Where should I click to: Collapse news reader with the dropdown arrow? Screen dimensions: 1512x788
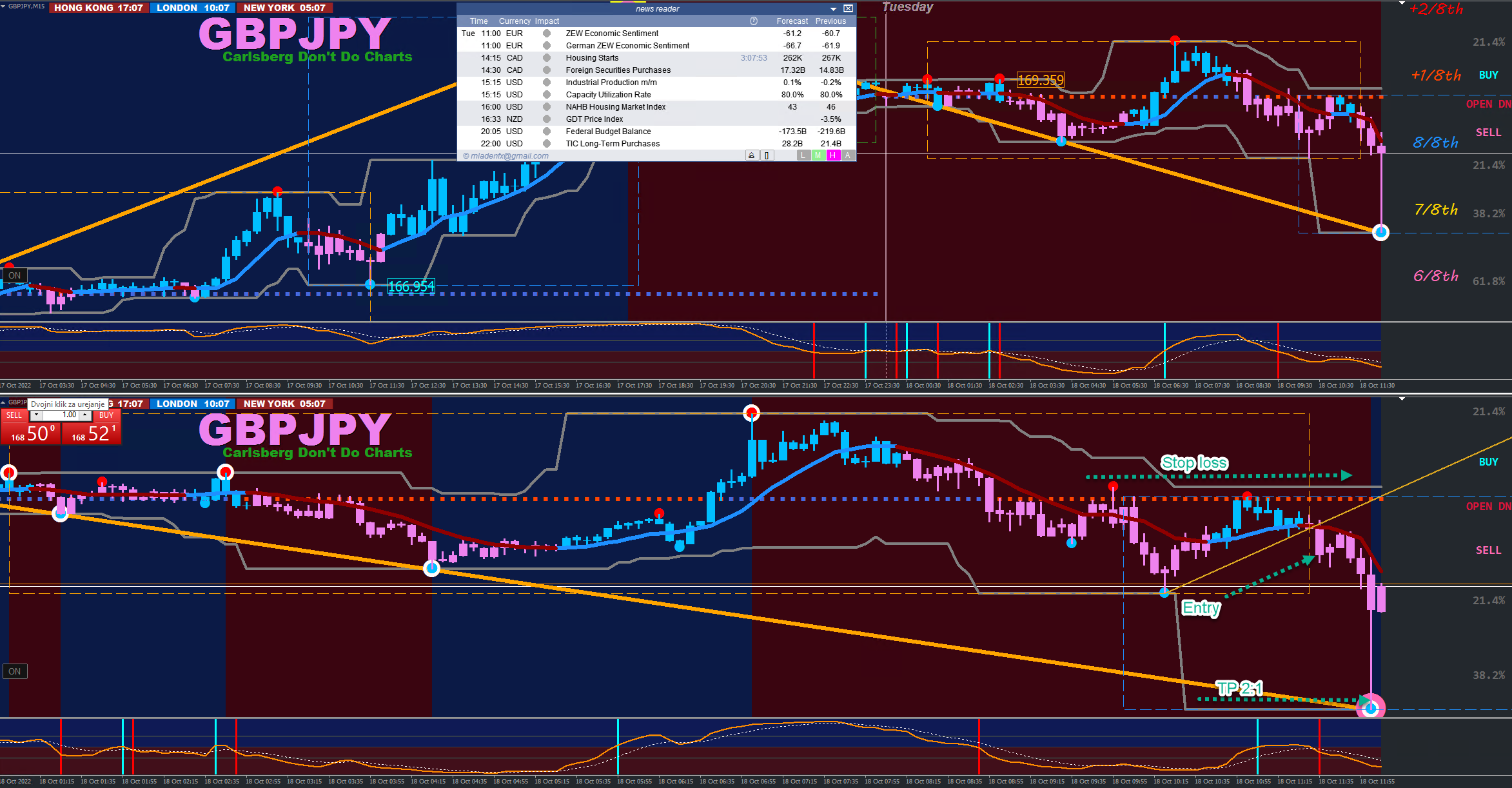point(833,9)
